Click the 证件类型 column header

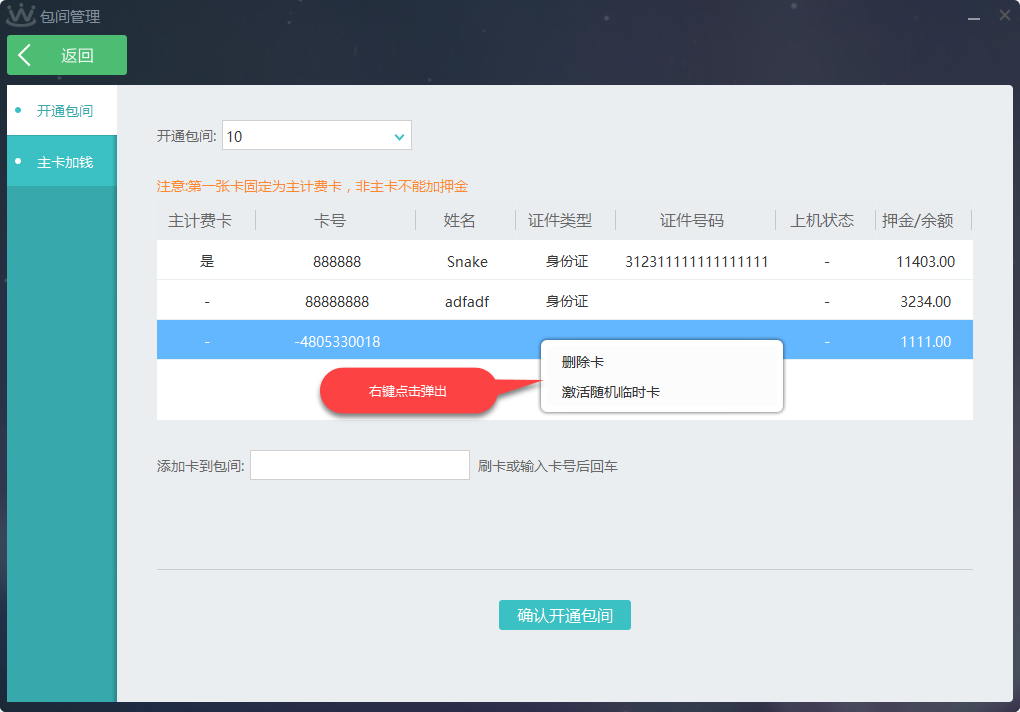point(559,221)
